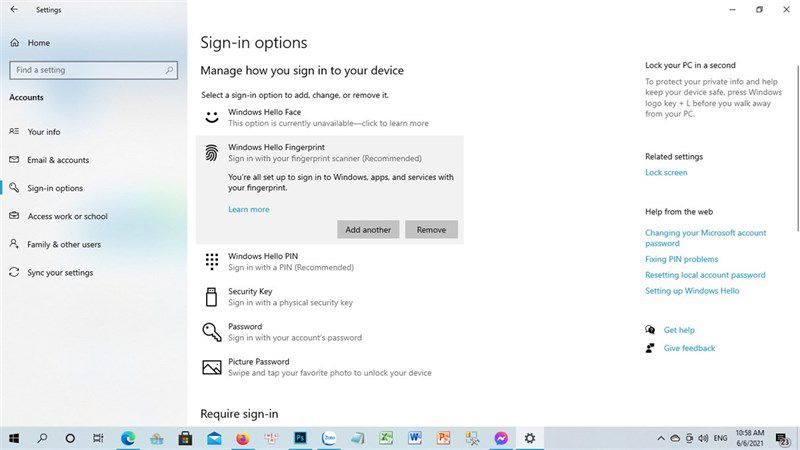Screen dimensions: 800x450
Task: Click the Settings gear on taskbar
Action: (530, 438)
